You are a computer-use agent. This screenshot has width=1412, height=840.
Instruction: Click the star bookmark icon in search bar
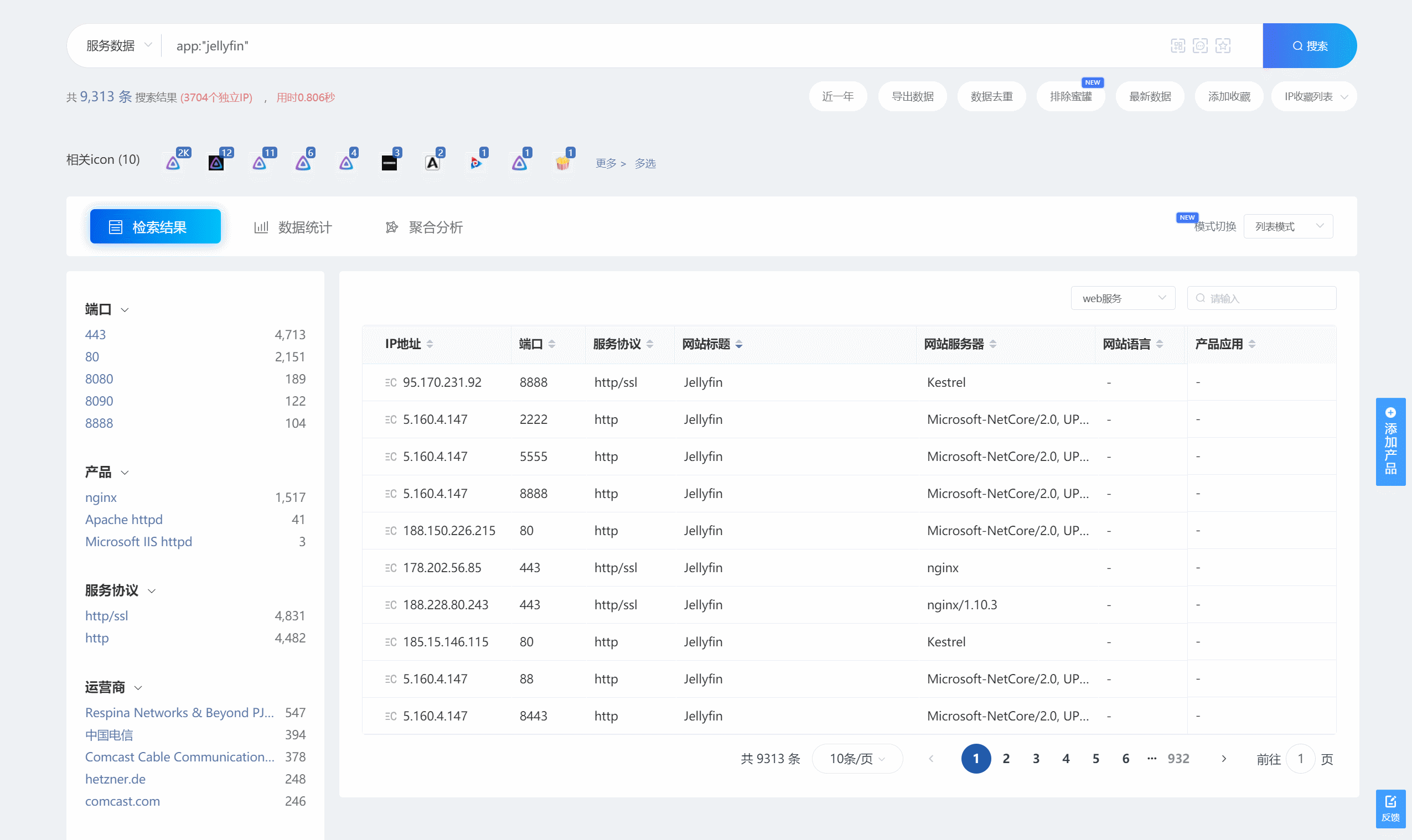(x=1223, y=46)
